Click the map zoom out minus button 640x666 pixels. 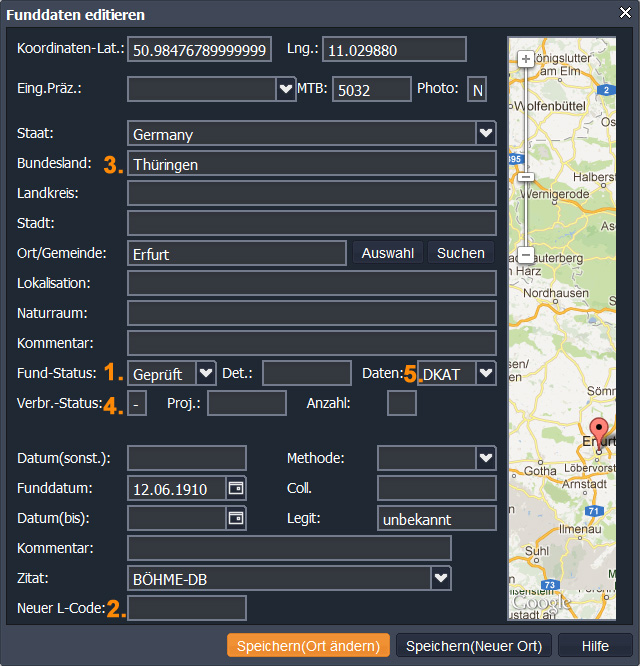[526, 254]
